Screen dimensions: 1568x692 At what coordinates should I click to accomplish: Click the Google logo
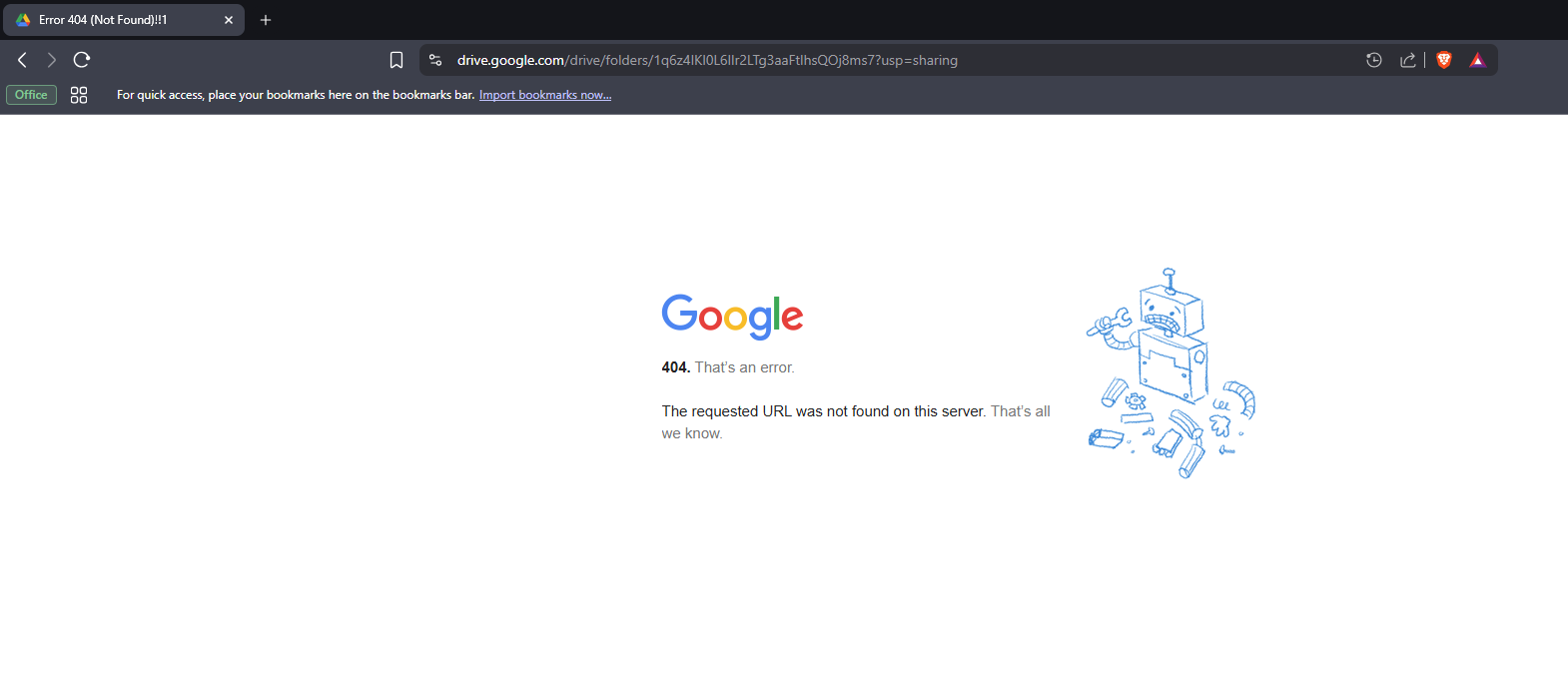click(x=732, y=317)
